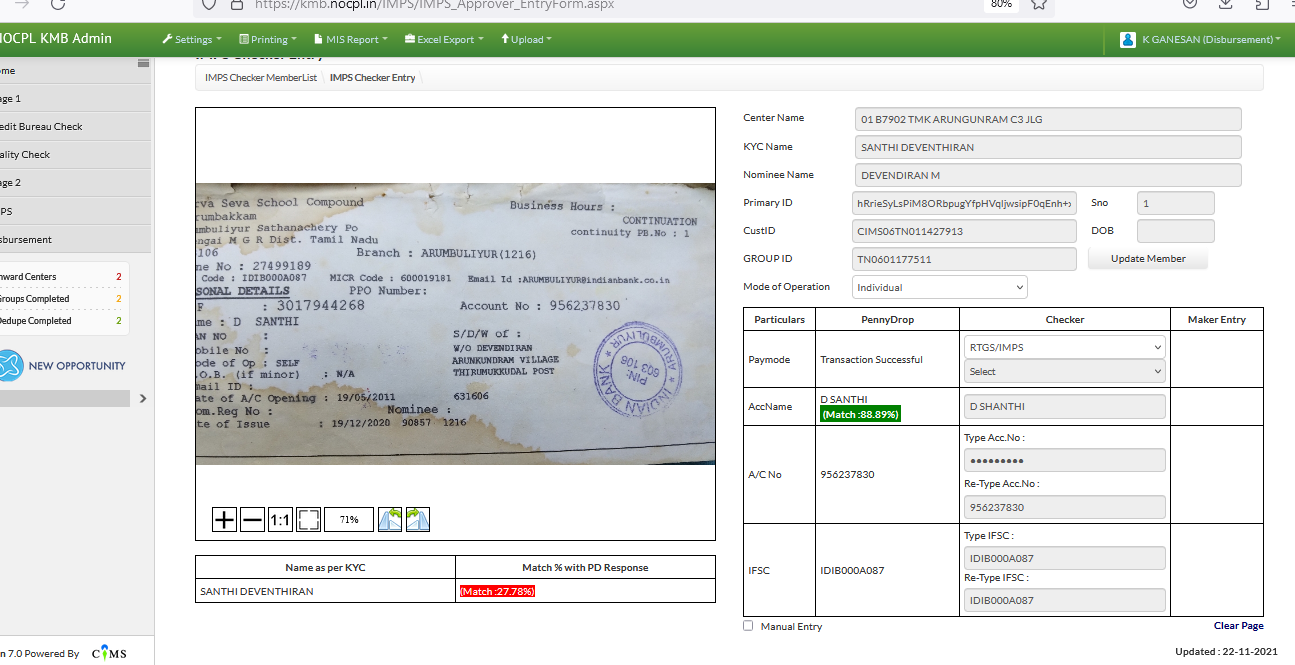
Task: Click the Match 27.78% badge
Action: [x=497, y=592]
